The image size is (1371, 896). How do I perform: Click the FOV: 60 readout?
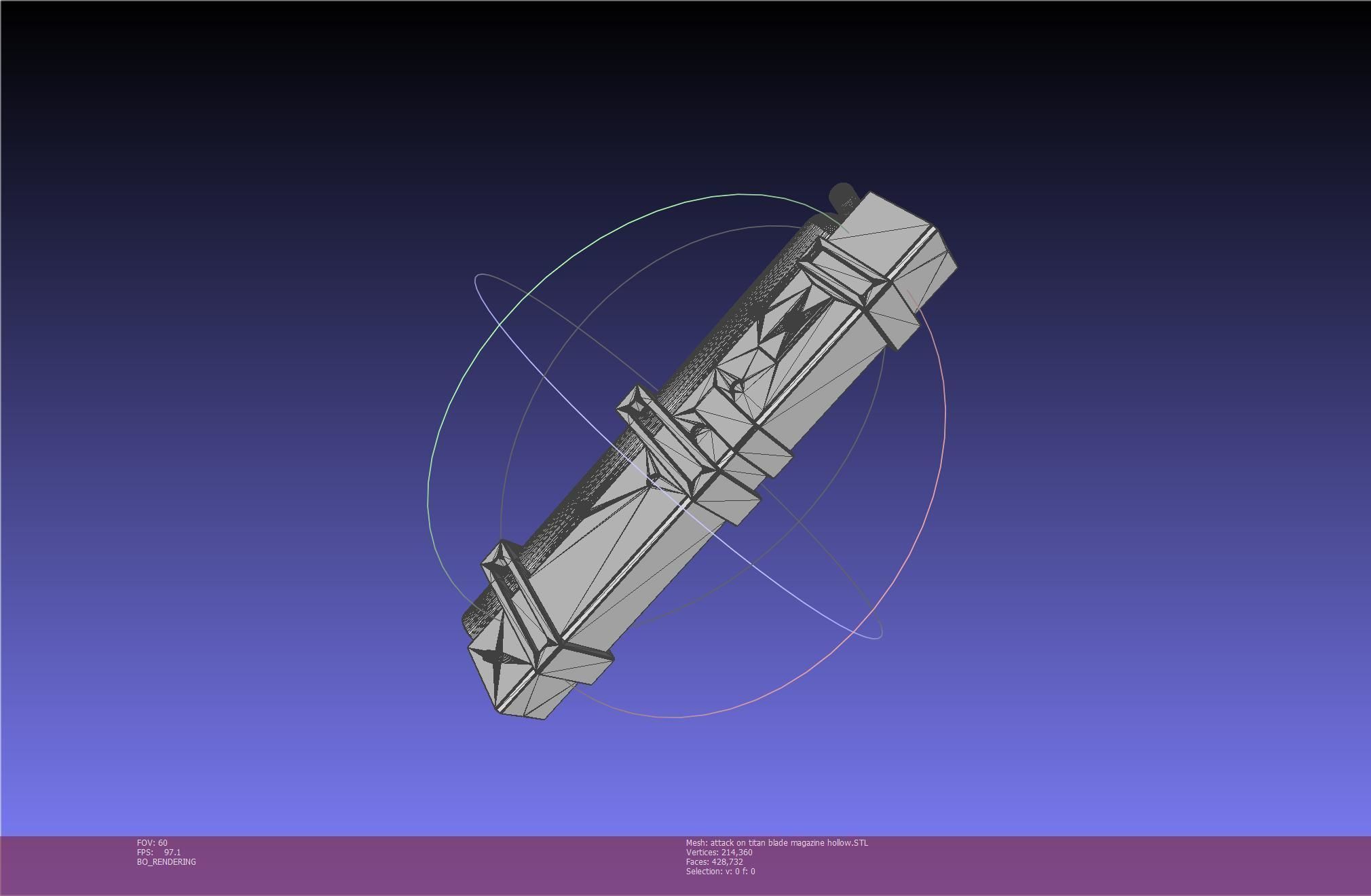point(152,842)
